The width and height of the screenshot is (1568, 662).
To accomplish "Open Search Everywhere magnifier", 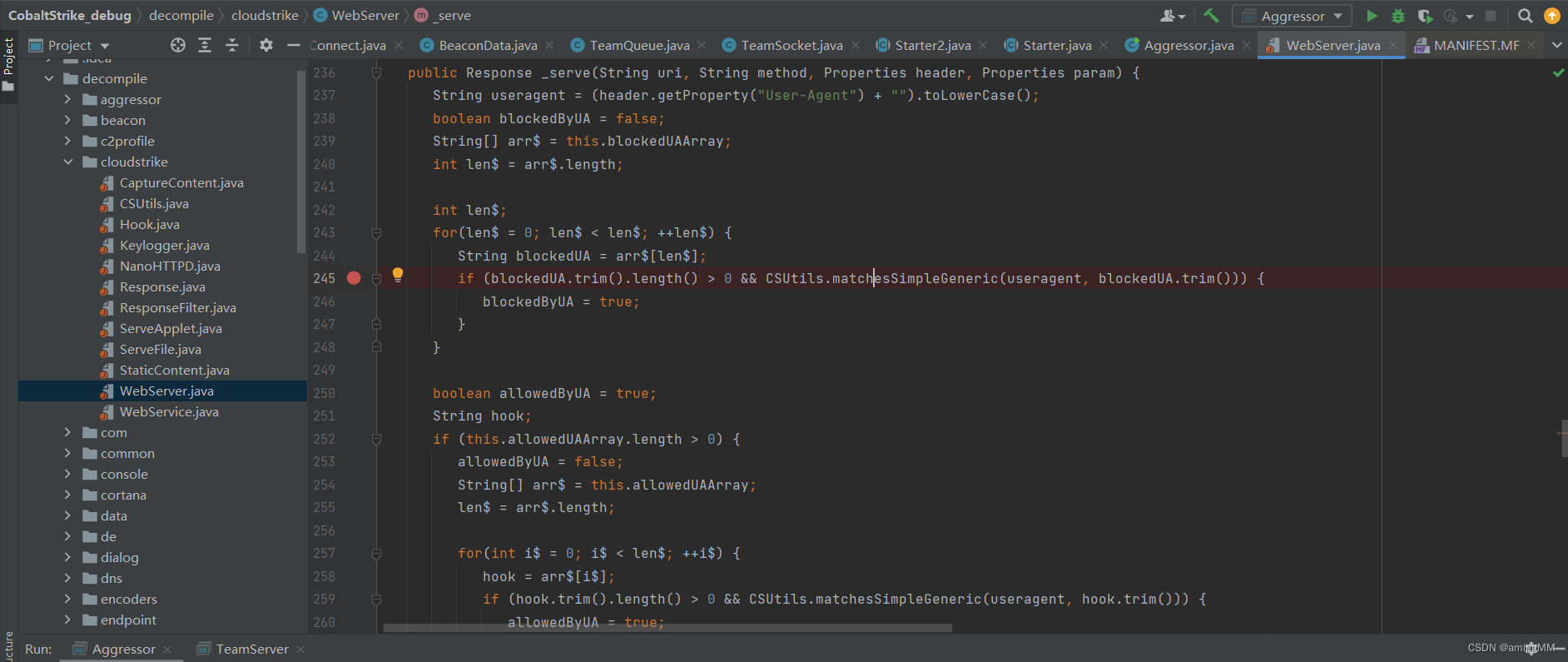I will tap(1526, 16).
